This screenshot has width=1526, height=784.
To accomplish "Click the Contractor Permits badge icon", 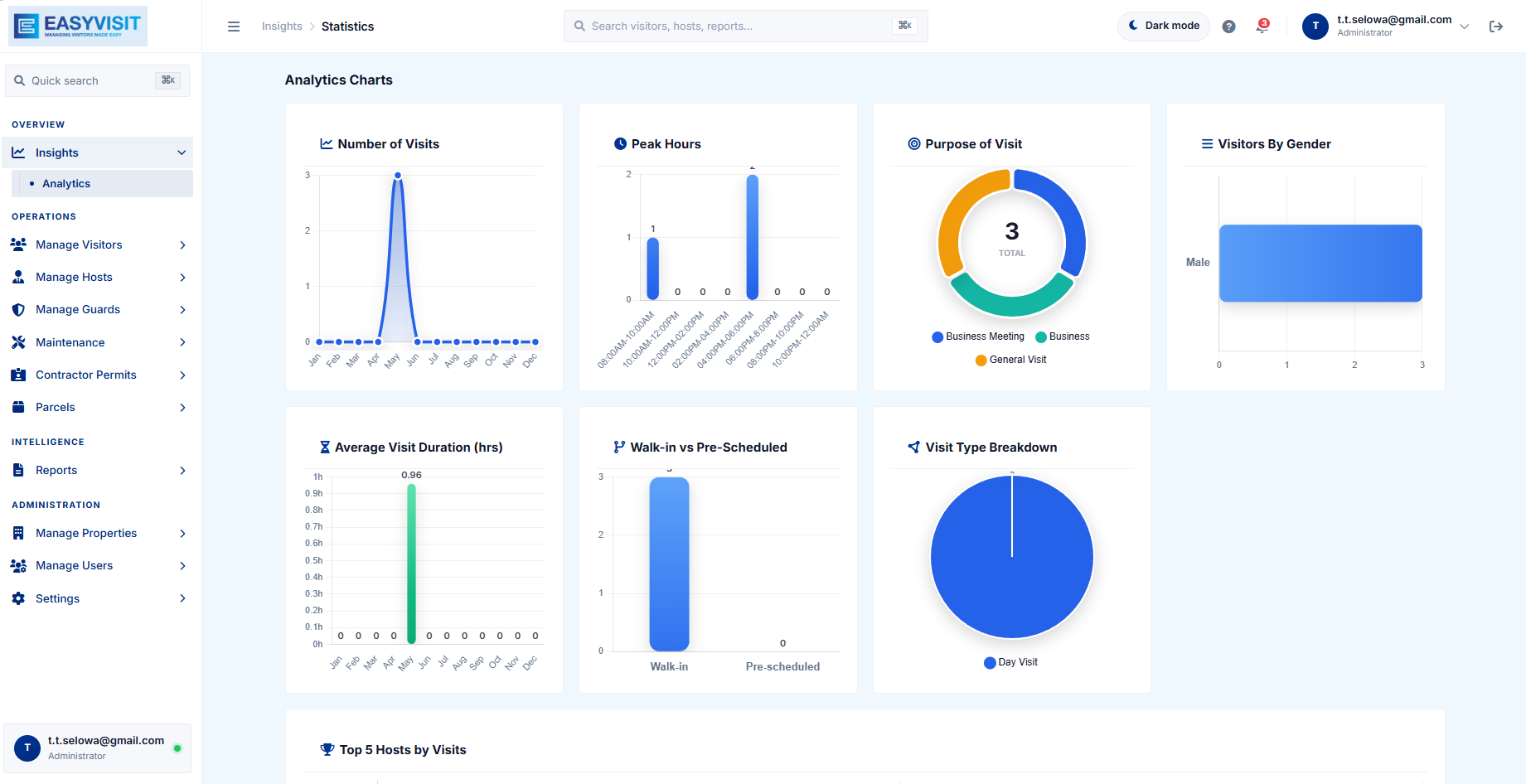I will coord(18,375).
